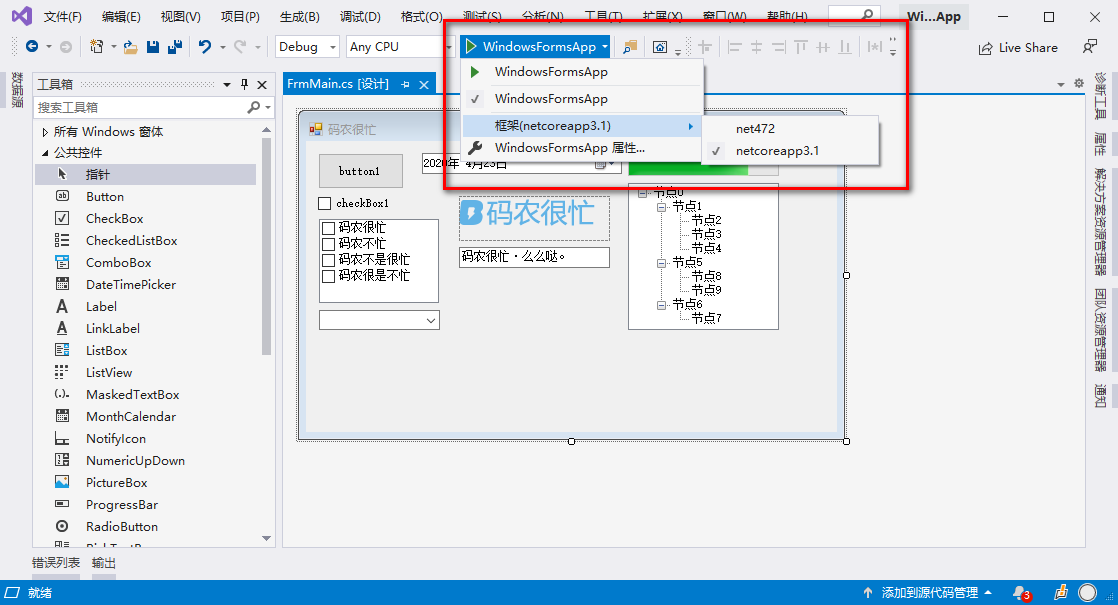Click the toolbox vertical scrollbar thumb
The image size is (1118, 605).
(266, 246)
